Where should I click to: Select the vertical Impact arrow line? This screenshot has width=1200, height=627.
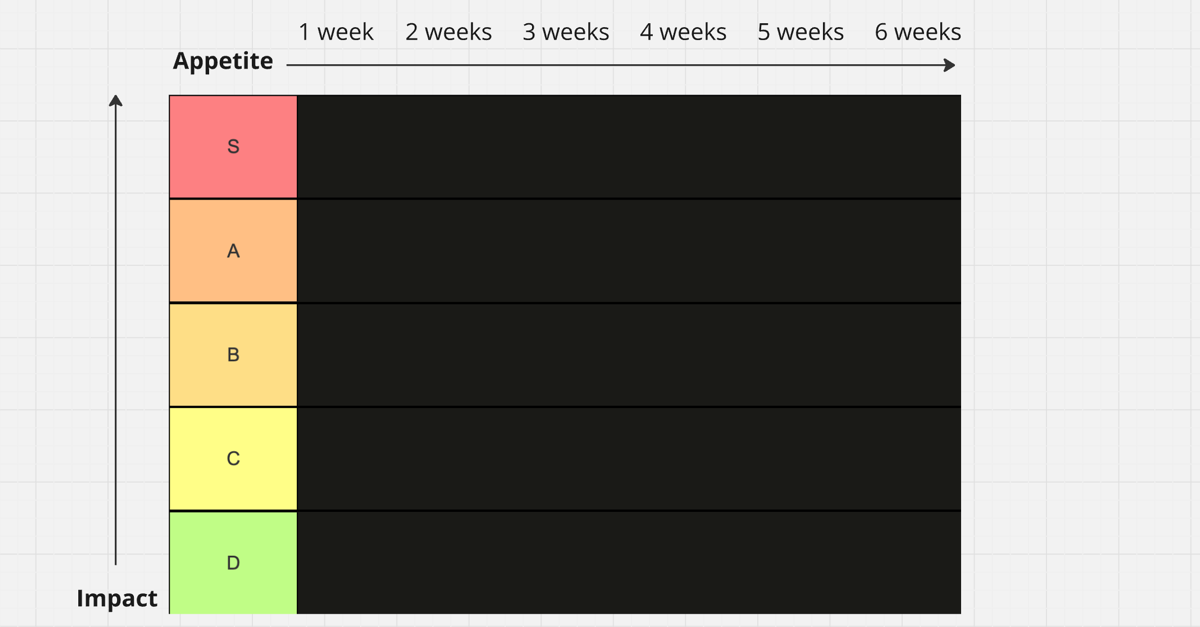[116, 330]
